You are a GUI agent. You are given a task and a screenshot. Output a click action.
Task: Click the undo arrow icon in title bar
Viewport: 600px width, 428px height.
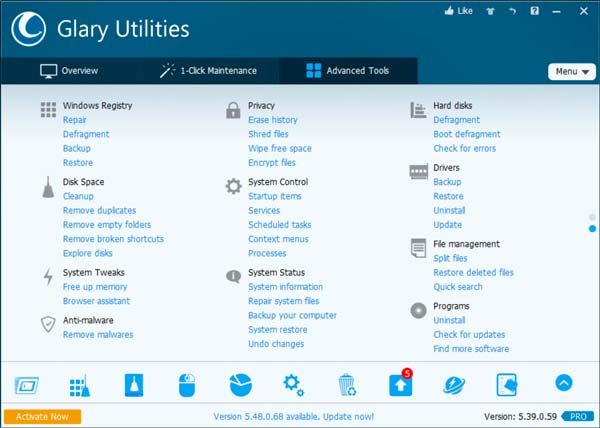coord(512,11)
